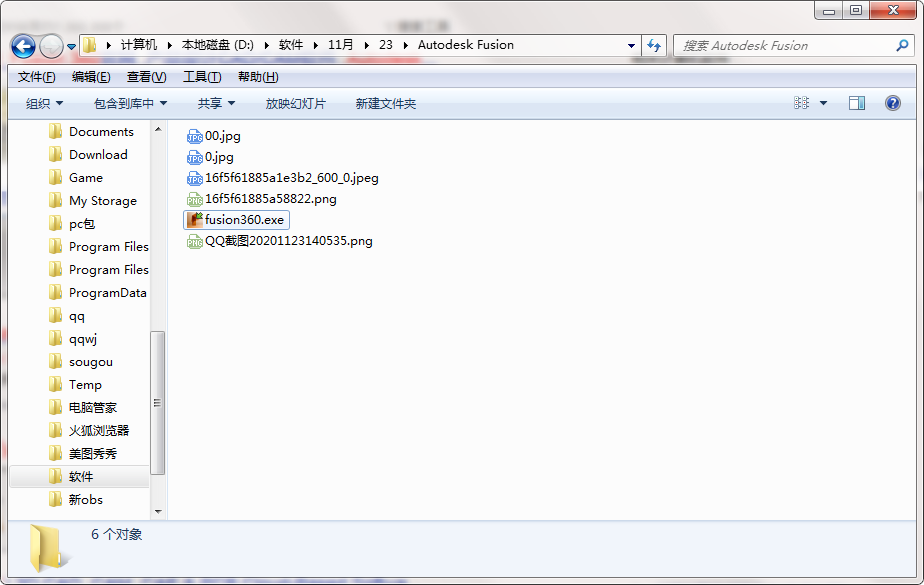Open more view options dropdown arrow

click(x=823, y=104)
